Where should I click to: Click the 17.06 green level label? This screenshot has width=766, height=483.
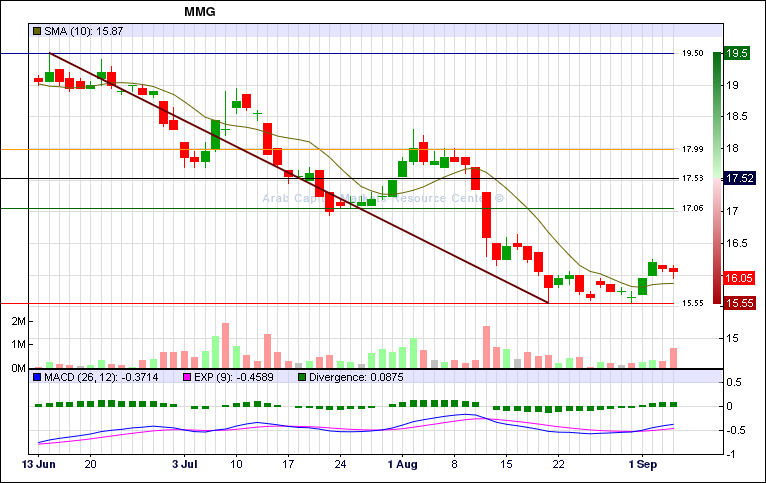[693, 209]
